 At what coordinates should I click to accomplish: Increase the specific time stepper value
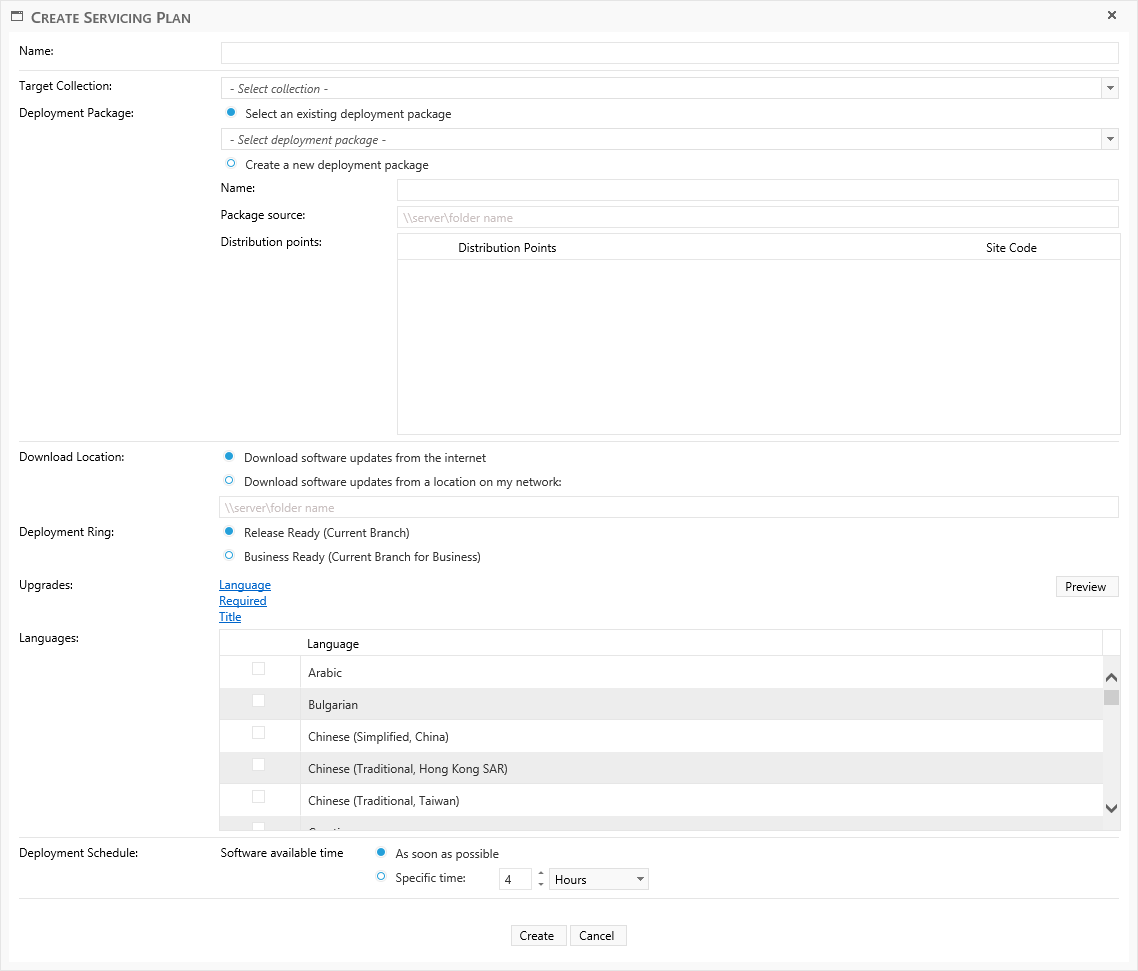coord(541,874)
